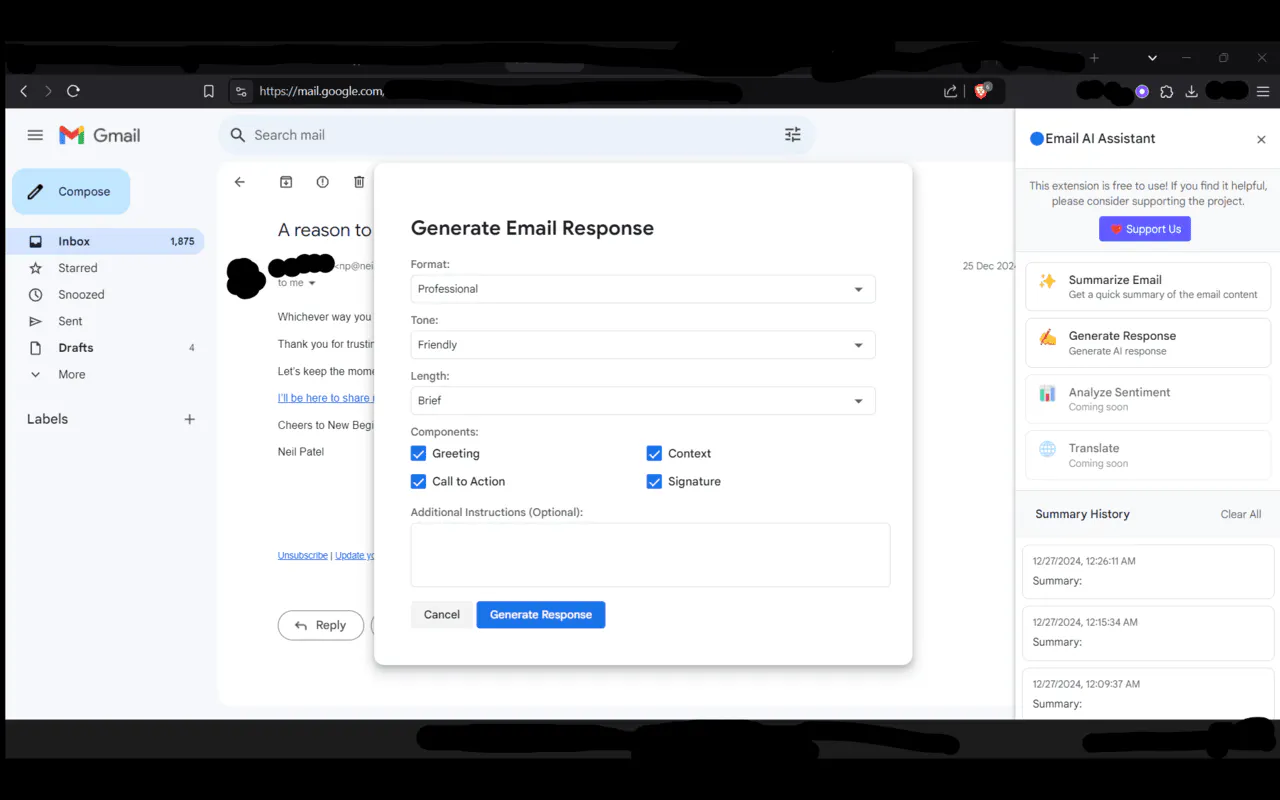
Task: Report spam with the exclamation icon
Action: (x=322, y=182)
